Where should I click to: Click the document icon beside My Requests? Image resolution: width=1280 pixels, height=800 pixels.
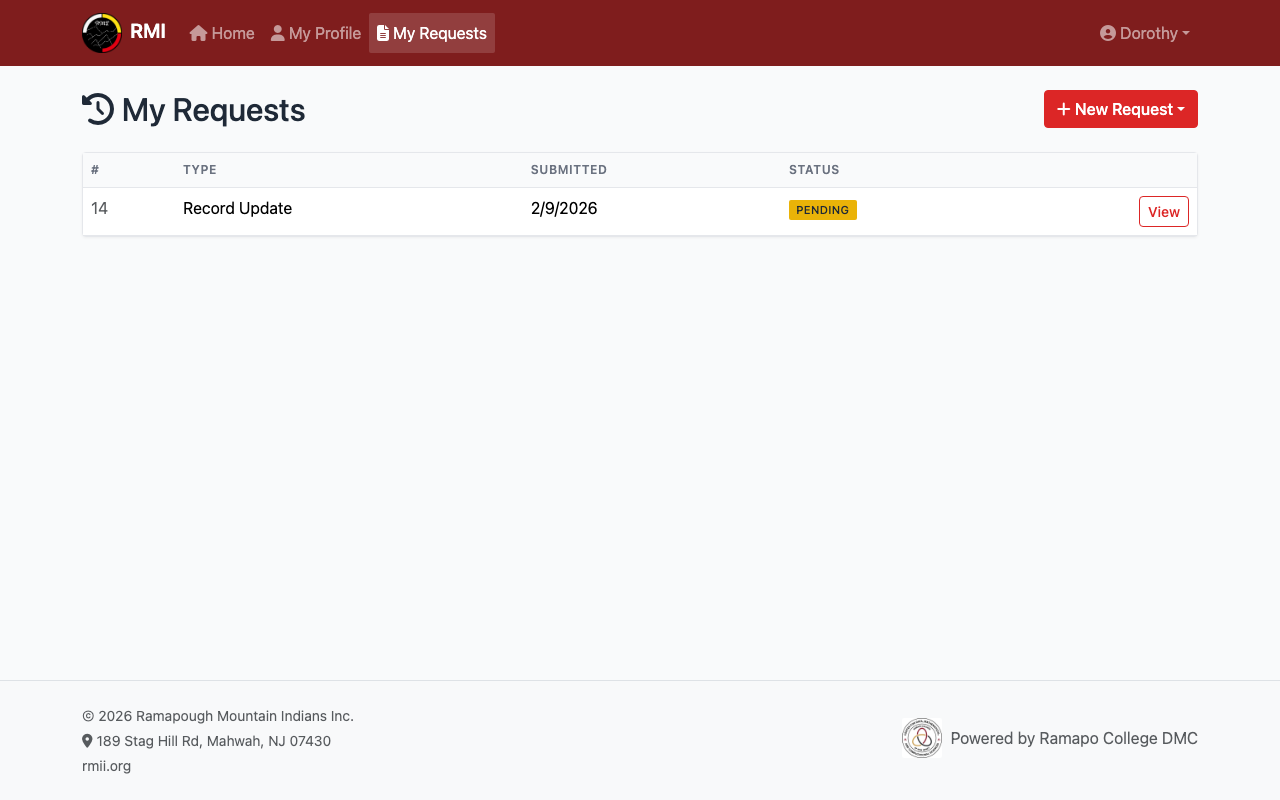tap(383, 33)
